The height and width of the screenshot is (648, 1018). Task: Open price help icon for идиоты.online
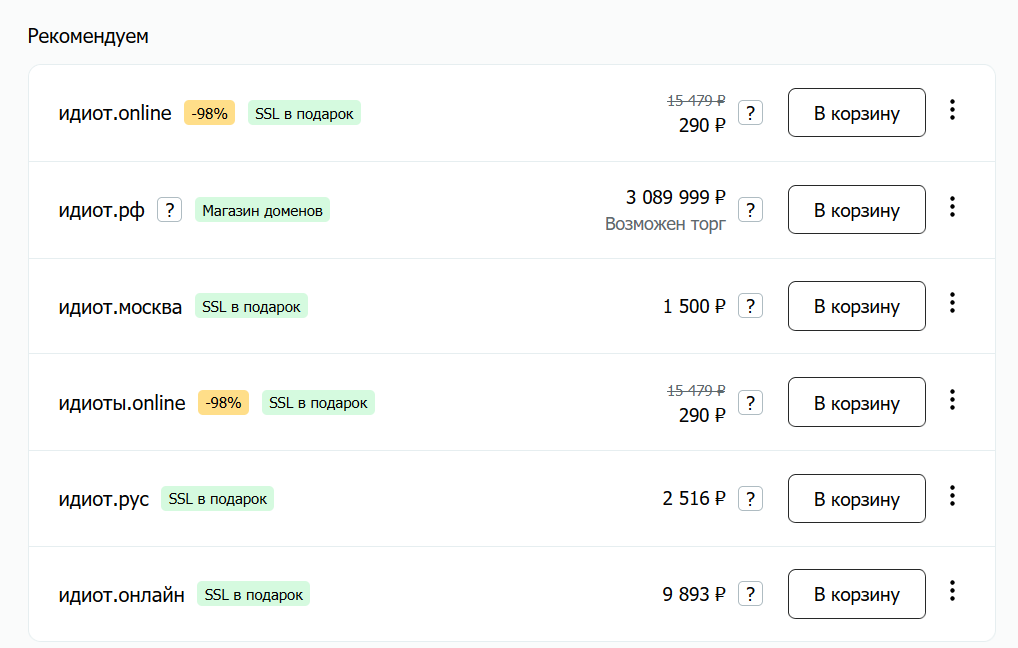(751, 403)
